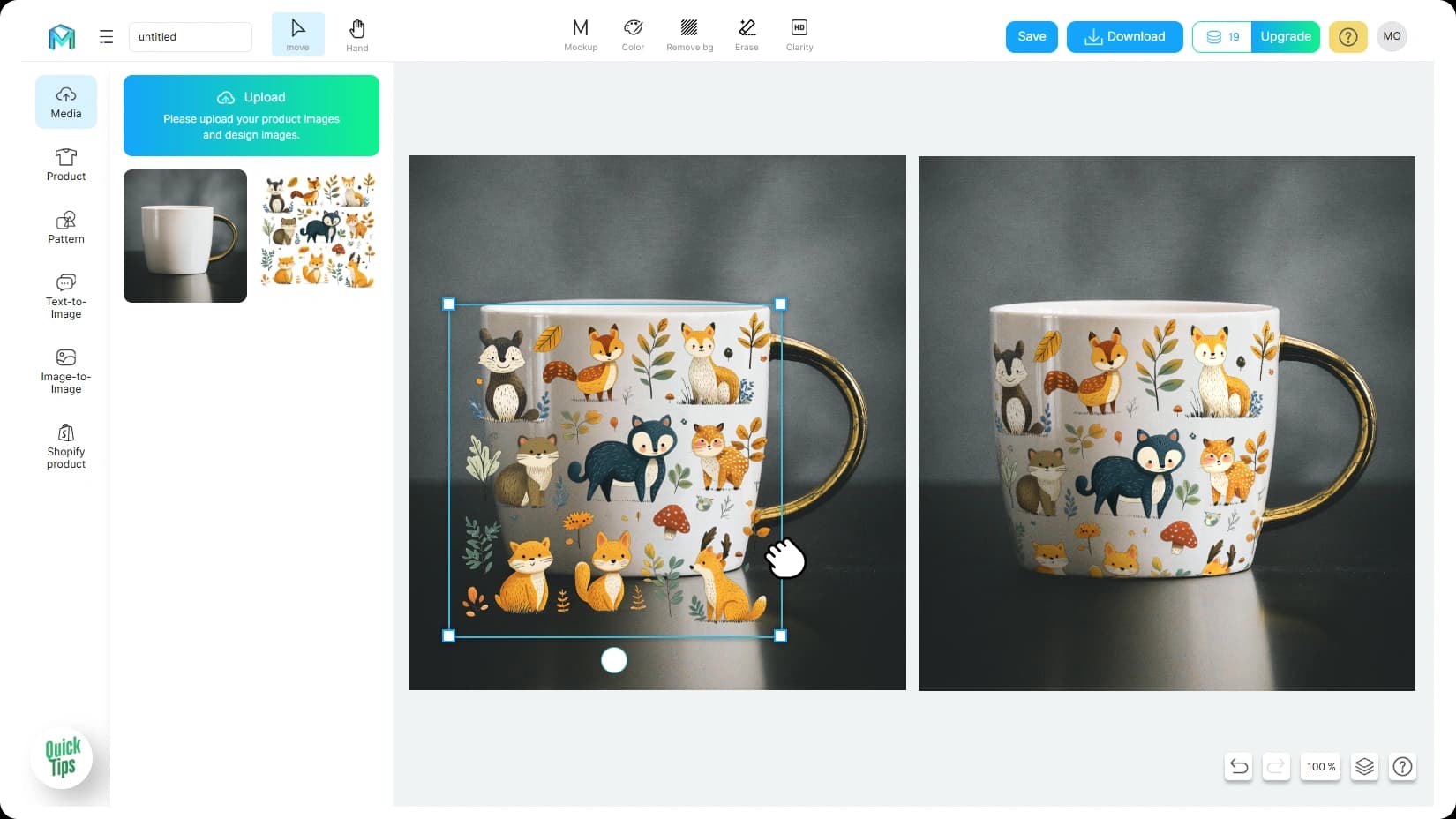Switch to the Product tab
The height and width of the screenshot is (819, 1456).
[66, 165]
